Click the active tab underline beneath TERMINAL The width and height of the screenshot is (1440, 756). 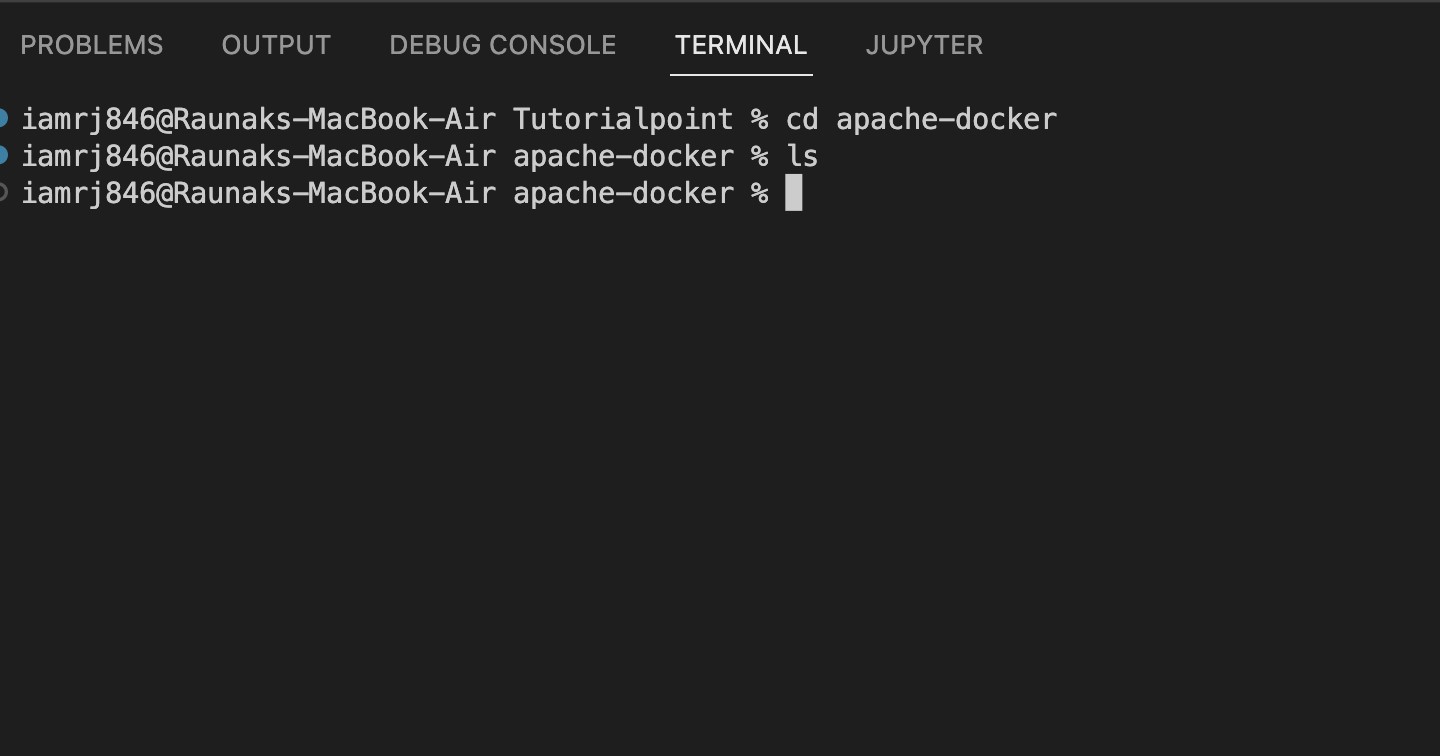coord(740,73)
